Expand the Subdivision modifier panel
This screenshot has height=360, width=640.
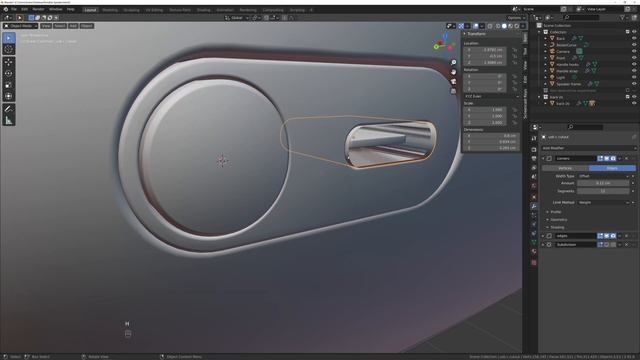coord(543,245)
